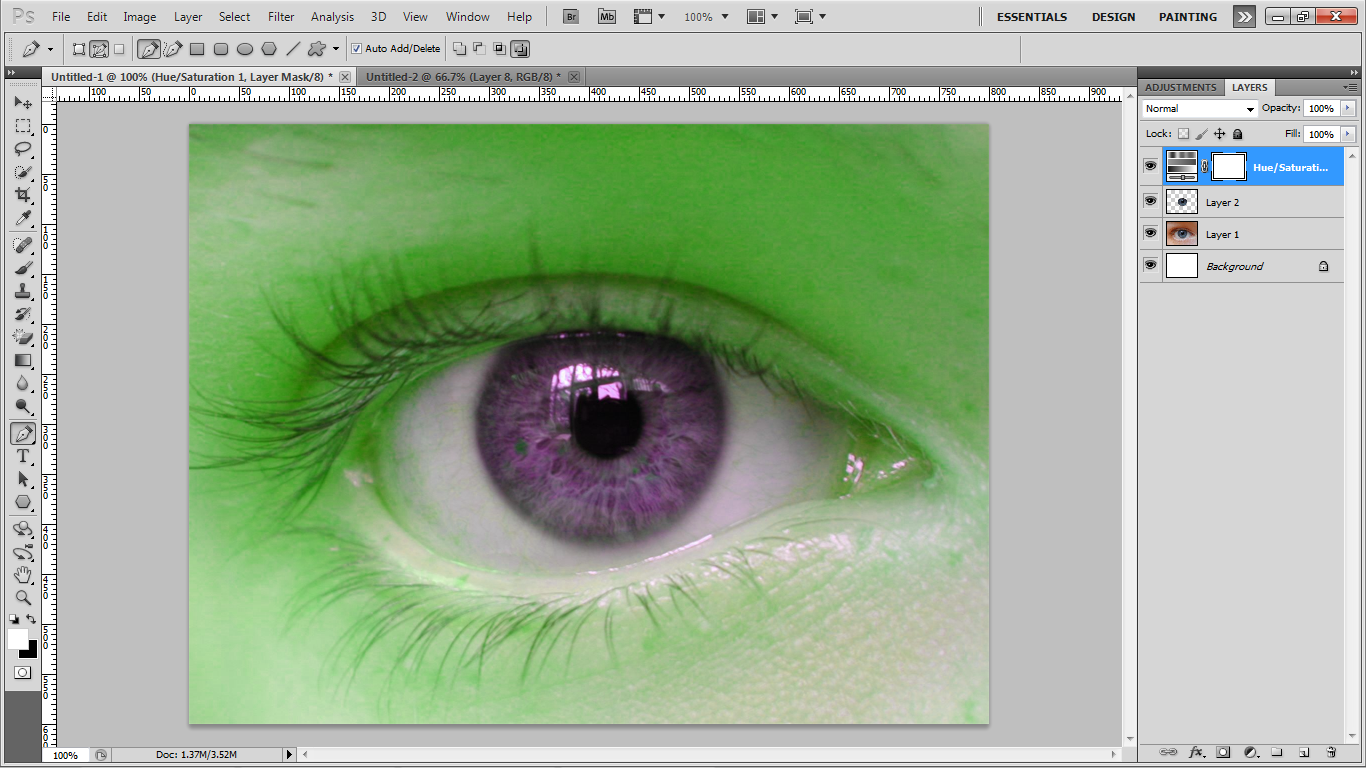
Task: Open the new adjustment layer menu
Action: (1250, 752)
